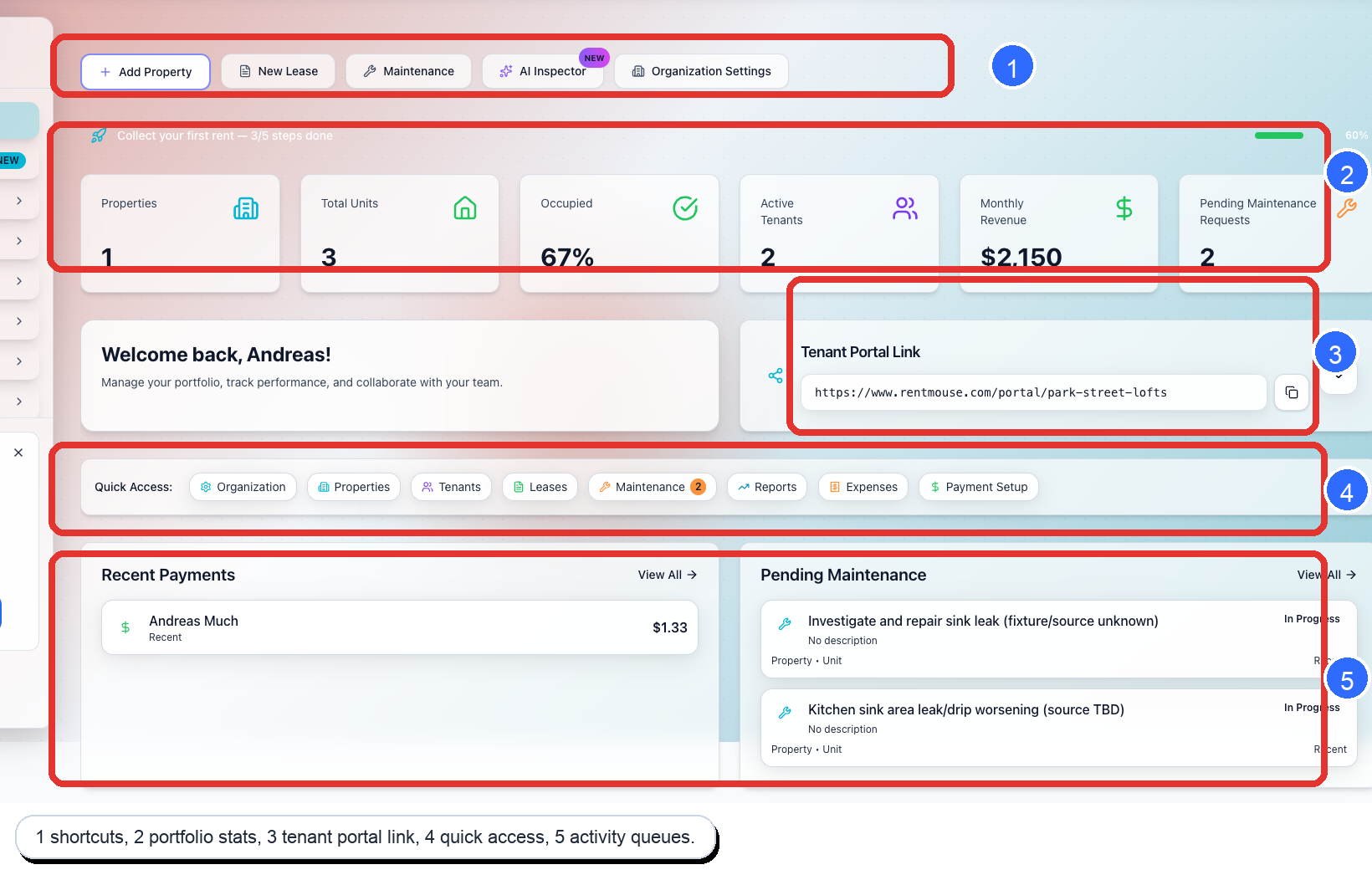
Task: Close the left side panel with the X
Action: 18,452
